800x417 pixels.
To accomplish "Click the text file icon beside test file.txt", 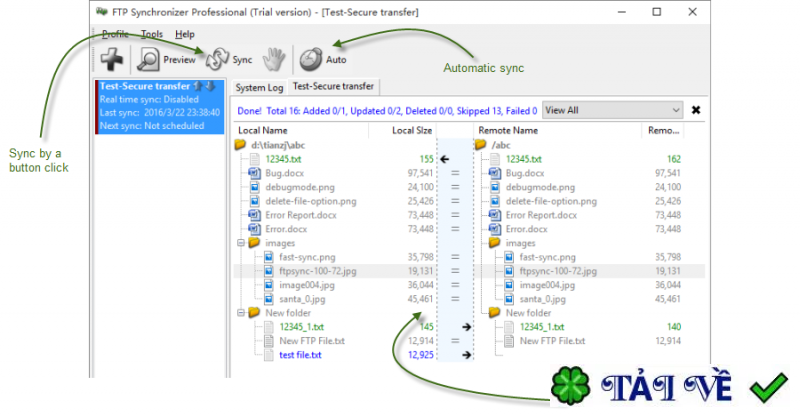I will coord(268,355).
